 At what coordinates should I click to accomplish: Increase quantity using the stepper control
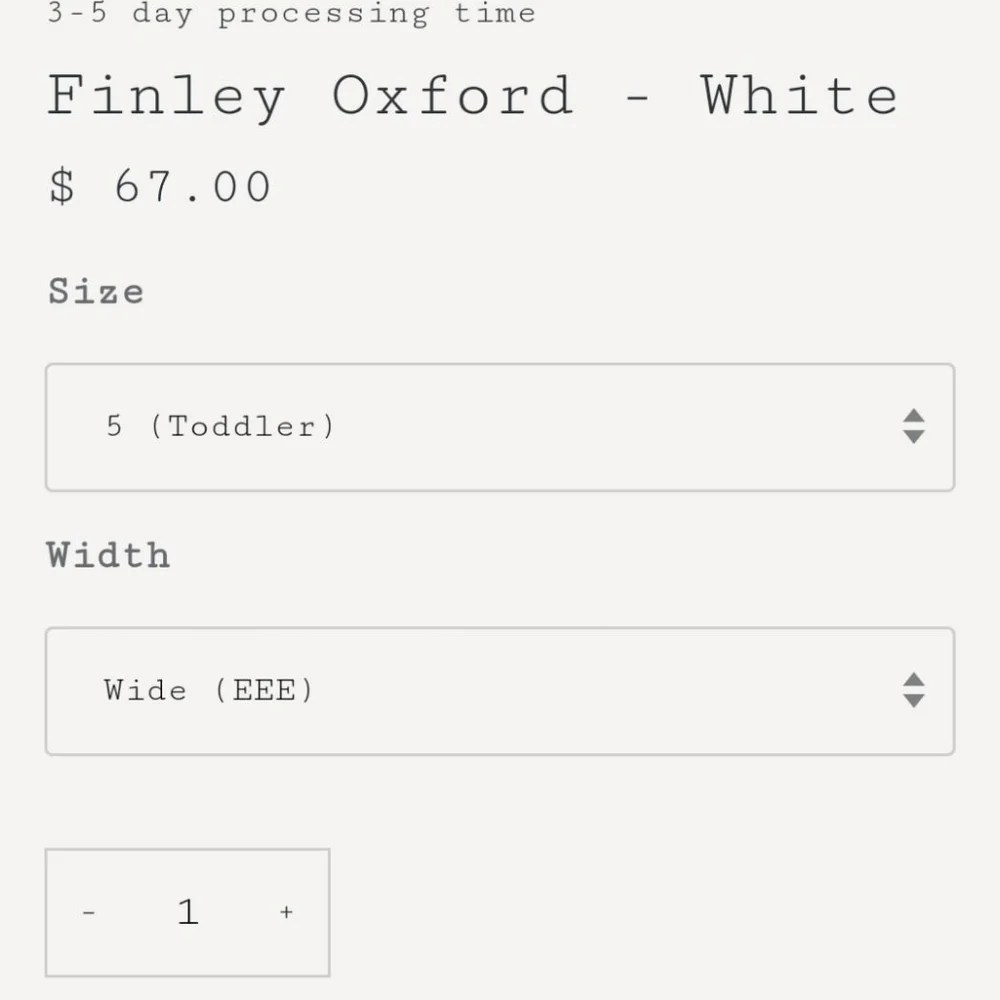point(286,912)
